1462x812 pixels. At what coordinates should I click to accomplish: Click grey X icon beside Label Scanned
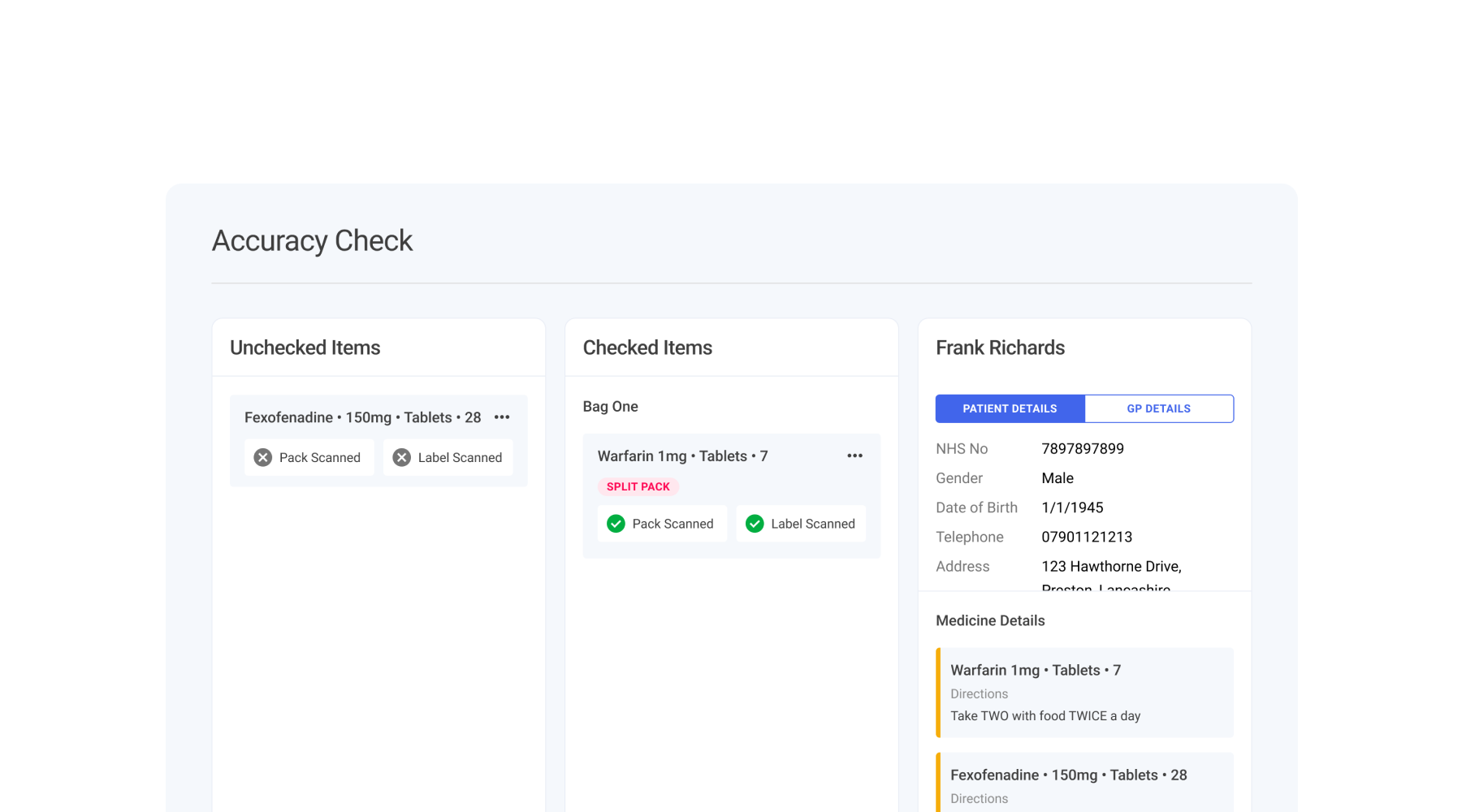pyautogui.click(x=401, y=457)
